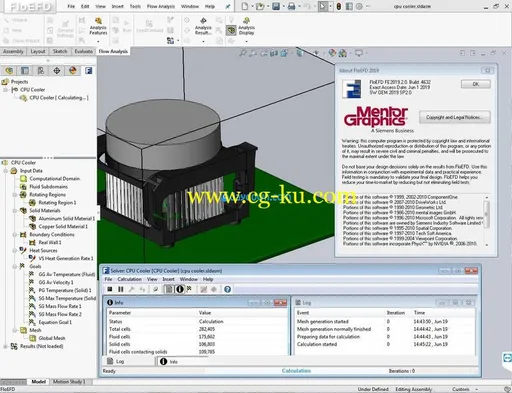Click OK in the About FloEFD dialog

pyautogui.click(x=476, y=84)
